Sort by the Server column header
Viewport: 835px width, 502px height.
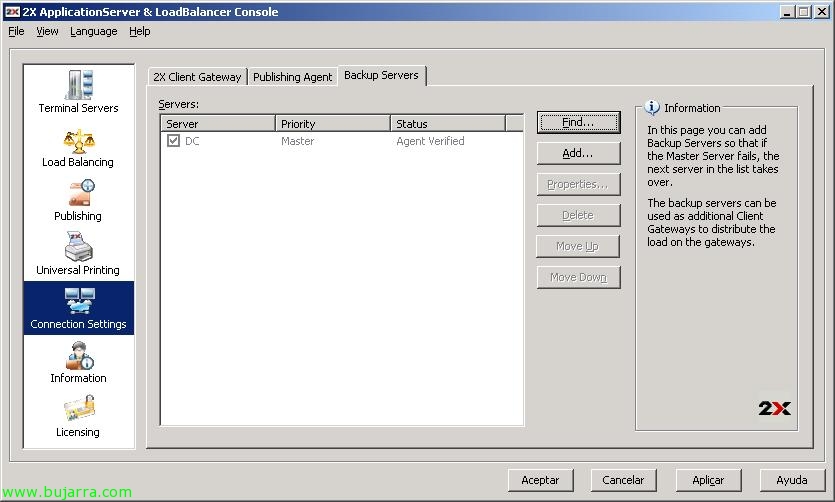point(218,124)
